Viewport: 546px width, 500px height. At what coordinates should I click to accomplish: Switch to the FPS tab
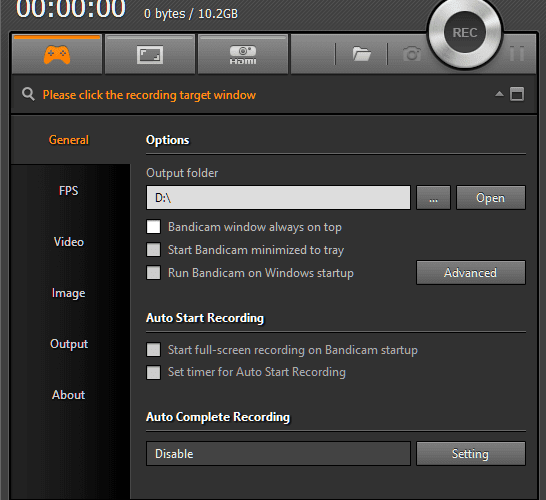[69, 191]
